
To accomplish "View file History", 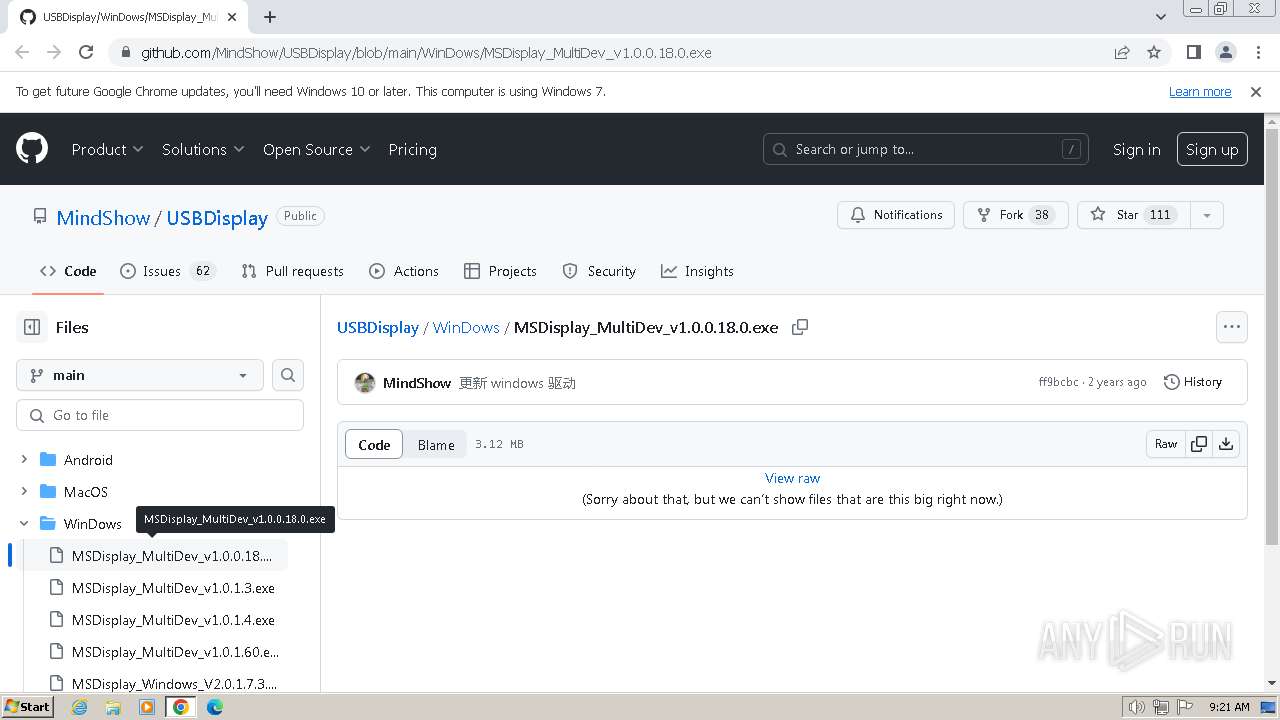I will tap(1193, 382).
